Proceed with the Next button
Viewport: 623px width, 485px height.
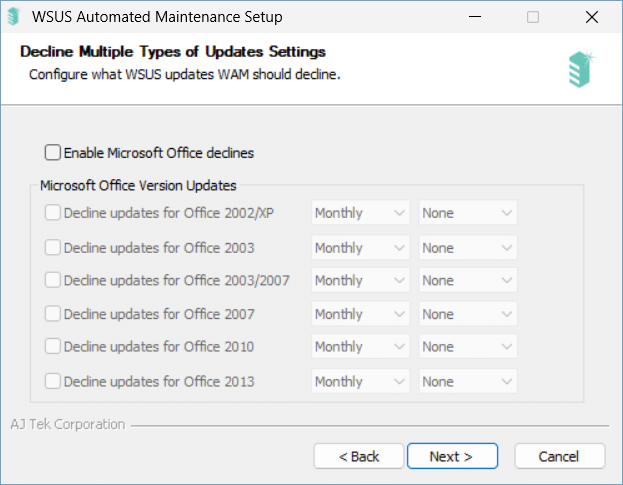click(452, 456)
